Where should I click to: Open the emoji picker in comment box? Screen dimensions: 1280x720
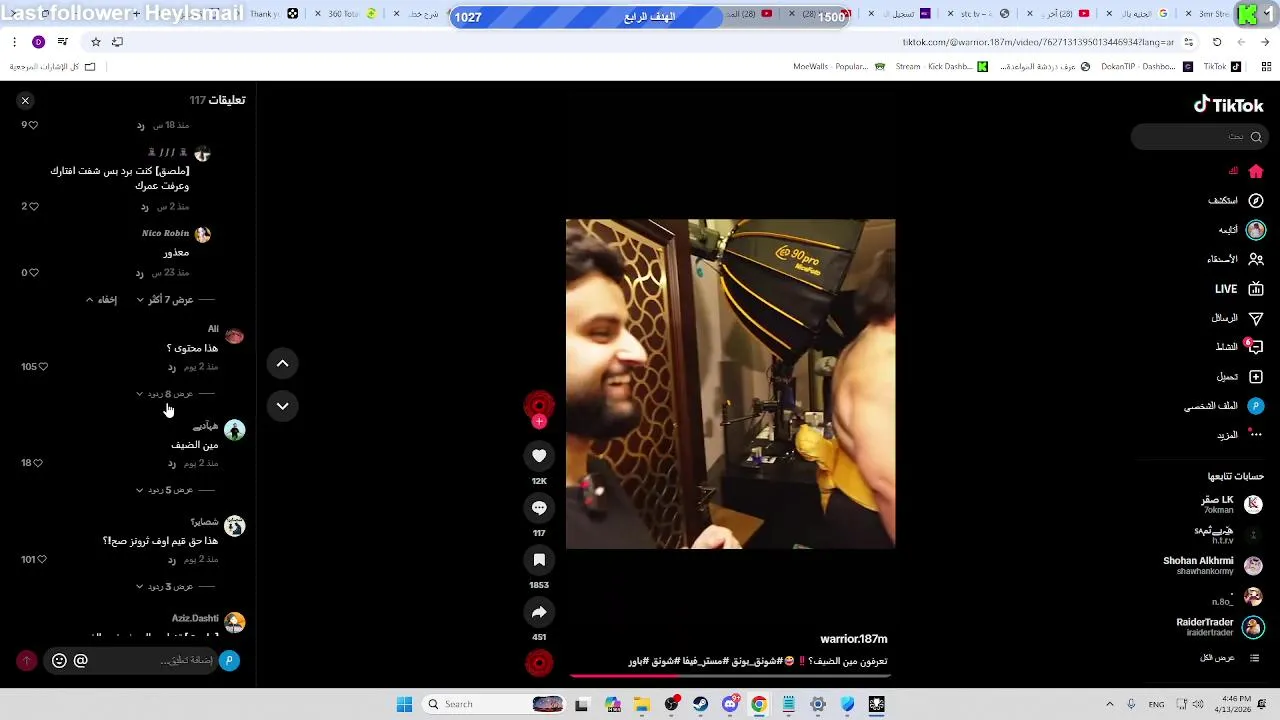tap(59, 660)
